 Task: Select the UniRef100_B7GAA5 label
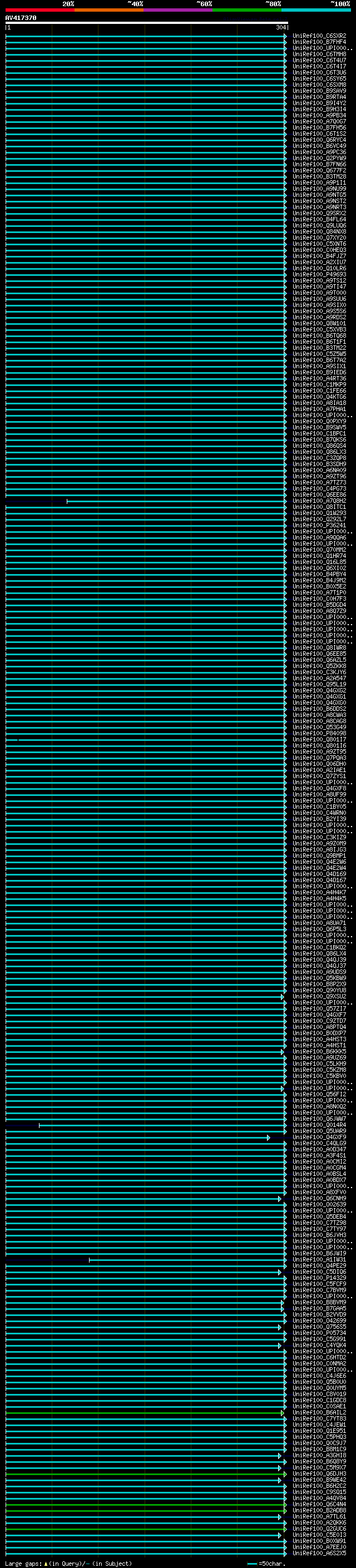pyautogui.click(x=319, y=1309)
